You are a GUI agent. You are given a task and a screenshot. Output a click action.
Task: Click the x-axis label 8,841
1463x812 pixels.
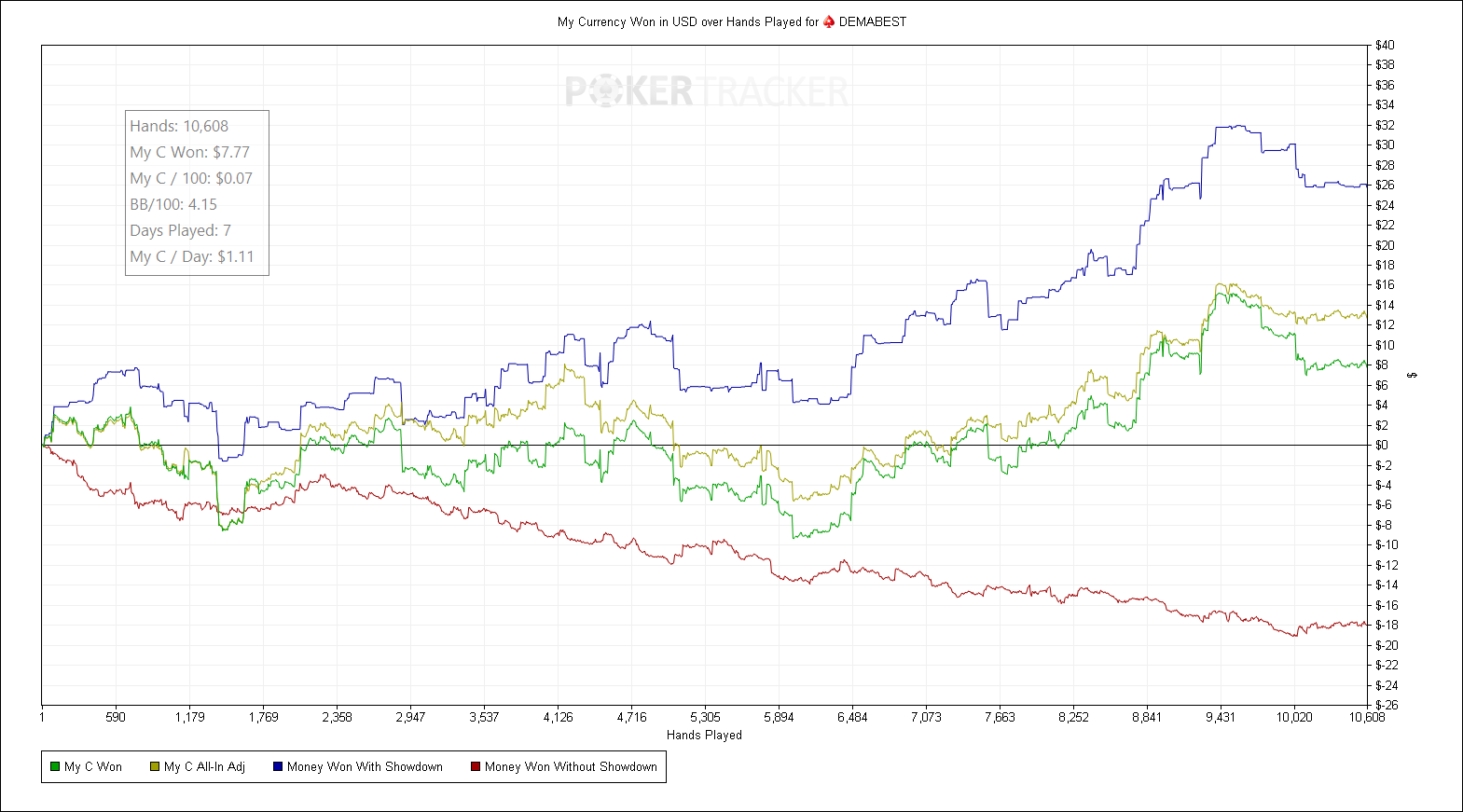1147,717
